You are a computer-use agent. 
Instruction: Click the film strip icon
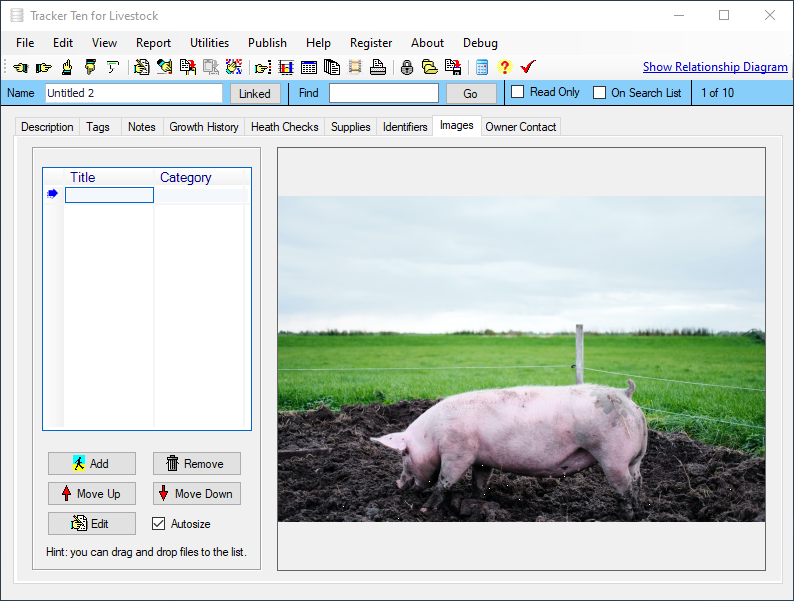pyautogui.click(x=355, y=67)
